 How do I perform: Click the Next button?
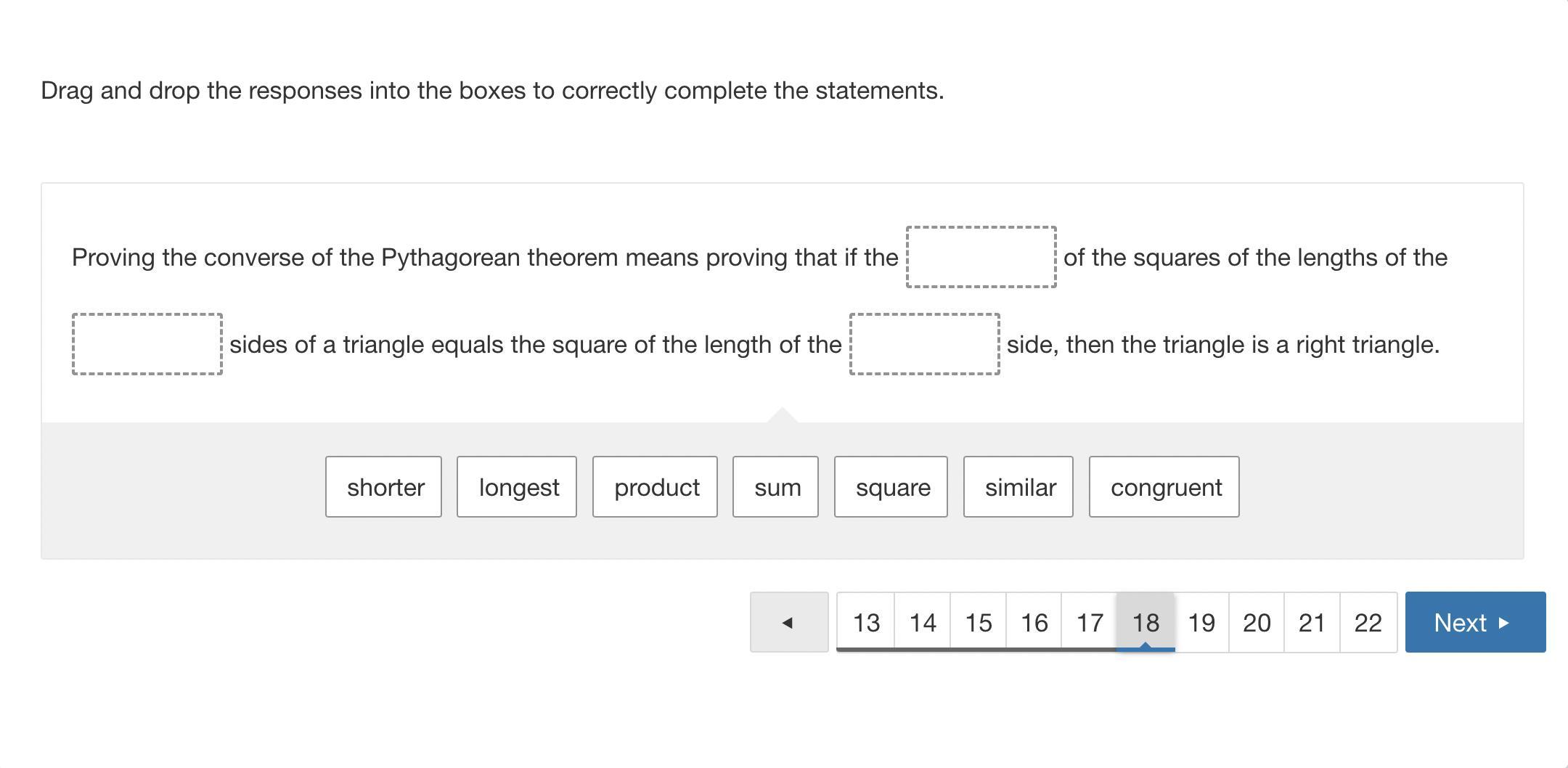coord(1474,622)
